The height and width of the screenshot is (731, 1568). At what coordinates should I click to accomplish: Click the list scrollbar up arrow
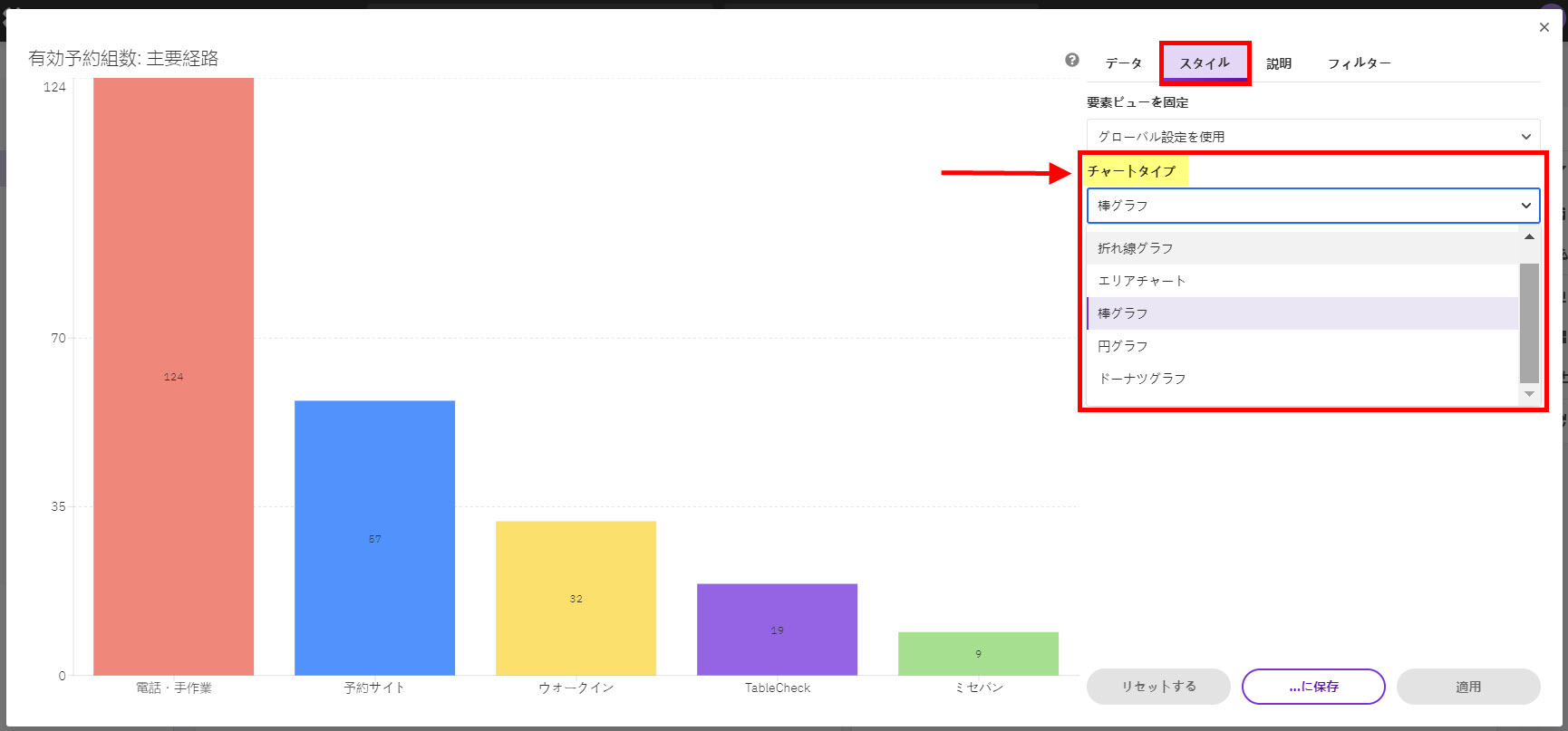coord(1529,237)
